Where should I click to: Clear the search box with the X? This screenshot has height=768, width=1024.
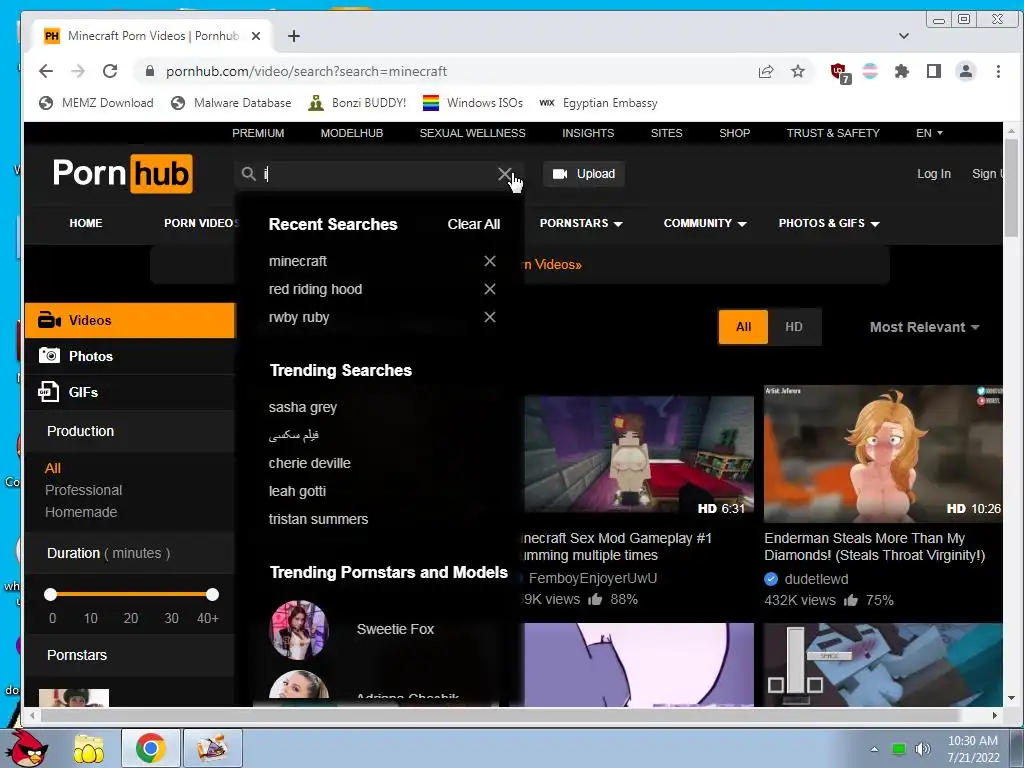[x=504, y=174]
